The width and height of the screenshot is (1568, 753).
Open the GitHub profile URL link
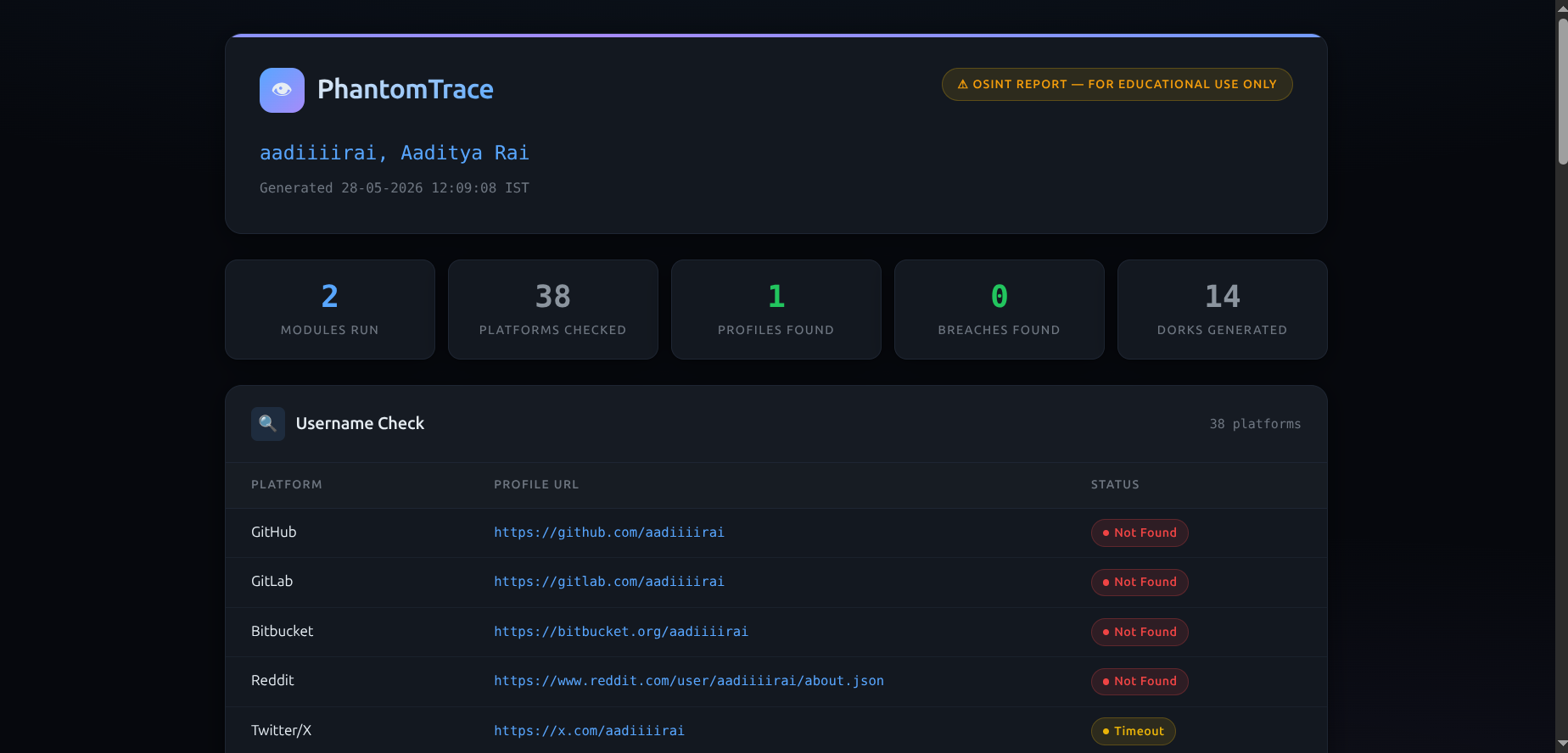[x=609, y=533]
